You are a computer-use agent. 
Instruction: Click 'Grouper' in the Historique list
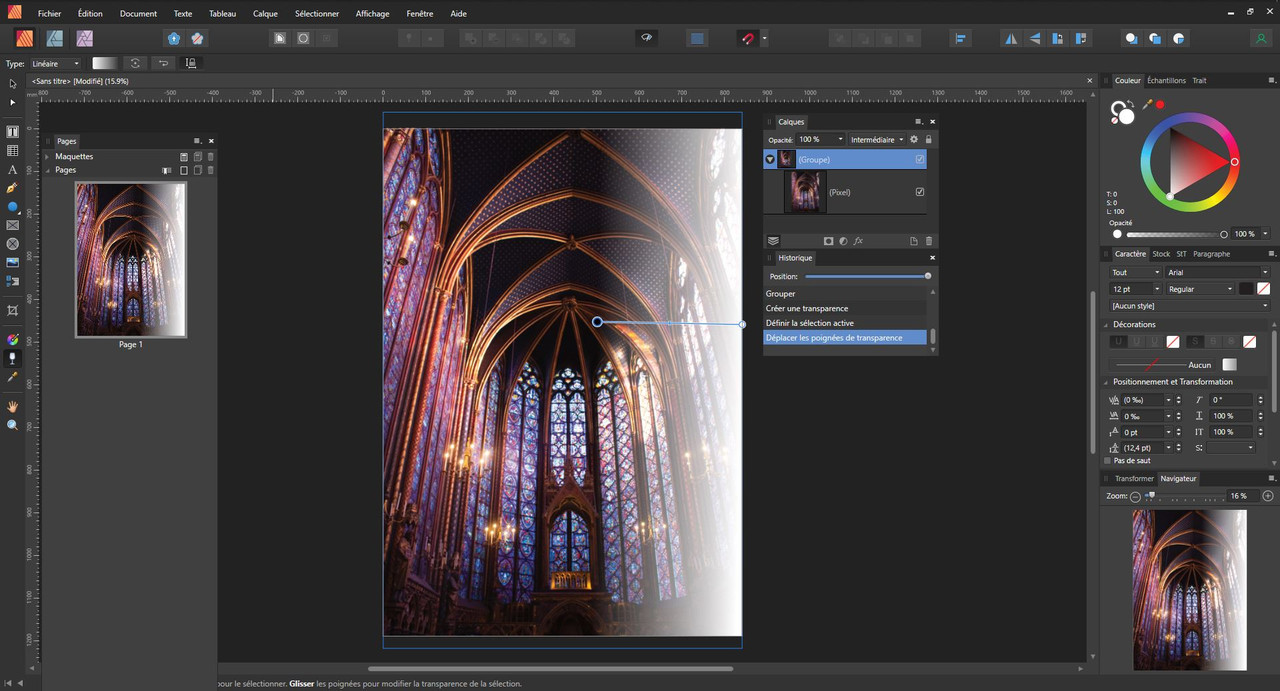coord(781,294)
